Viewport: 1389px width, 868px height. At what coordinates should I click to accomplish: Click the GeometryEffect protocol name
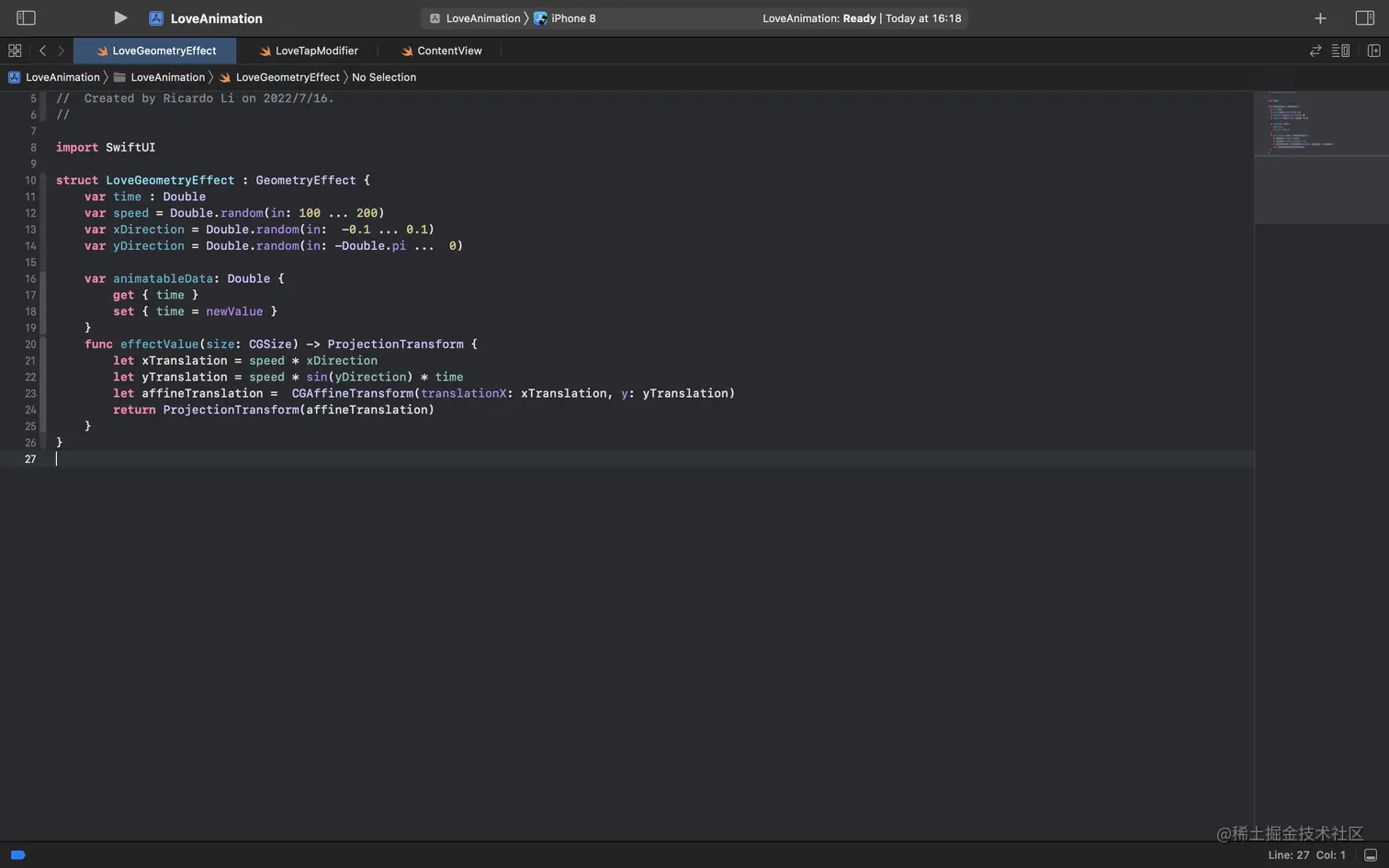point(306,180)
